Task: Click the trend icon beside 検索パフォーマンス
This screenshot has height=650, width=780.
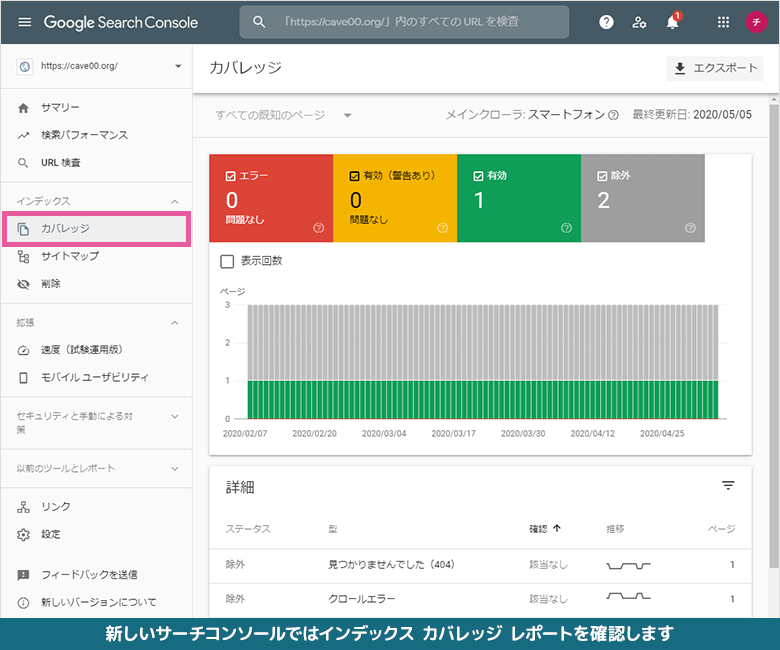Action: tap(23, 135)
